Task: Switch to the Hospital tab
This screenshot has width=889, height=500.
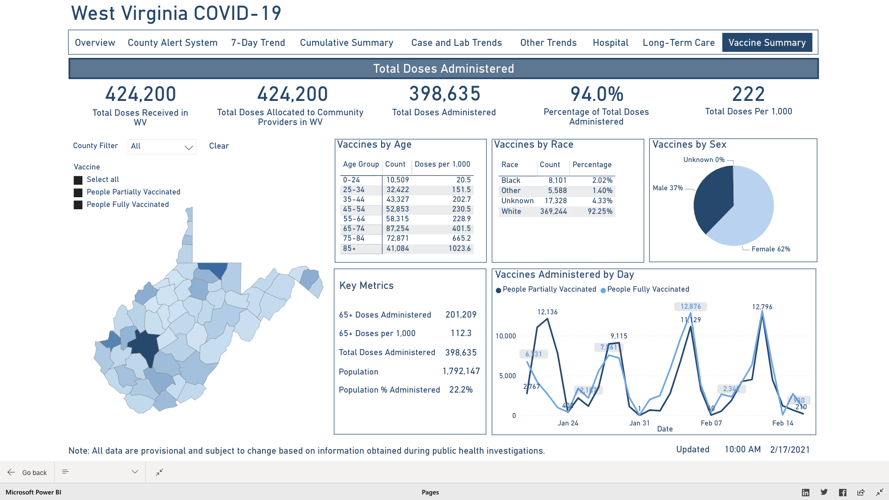Action: click(x=610, y=43)
